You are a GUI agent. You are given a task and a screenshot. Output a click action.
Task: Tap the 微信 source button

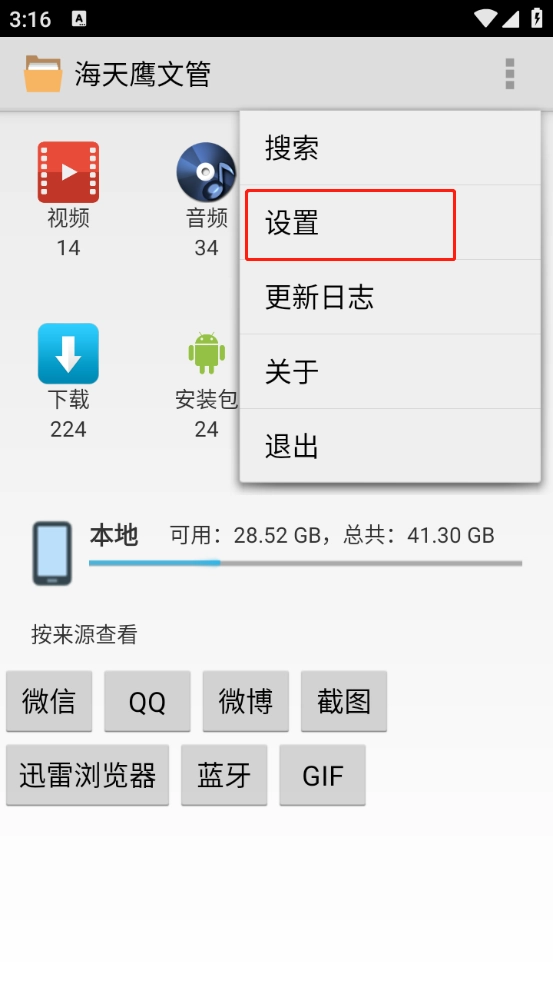point(49,701)
